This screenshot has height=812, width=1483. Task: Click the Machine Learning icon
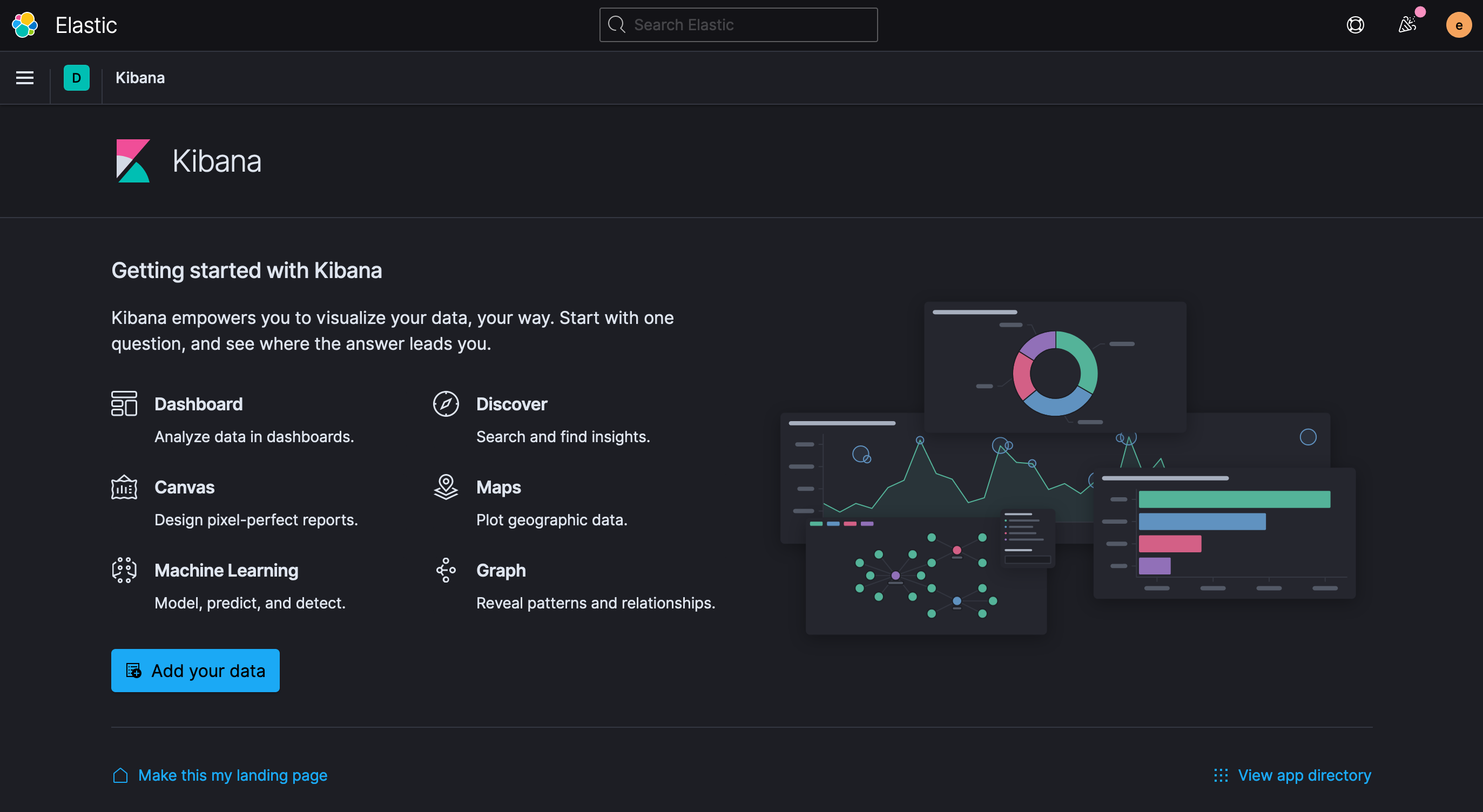pos(124,570)
